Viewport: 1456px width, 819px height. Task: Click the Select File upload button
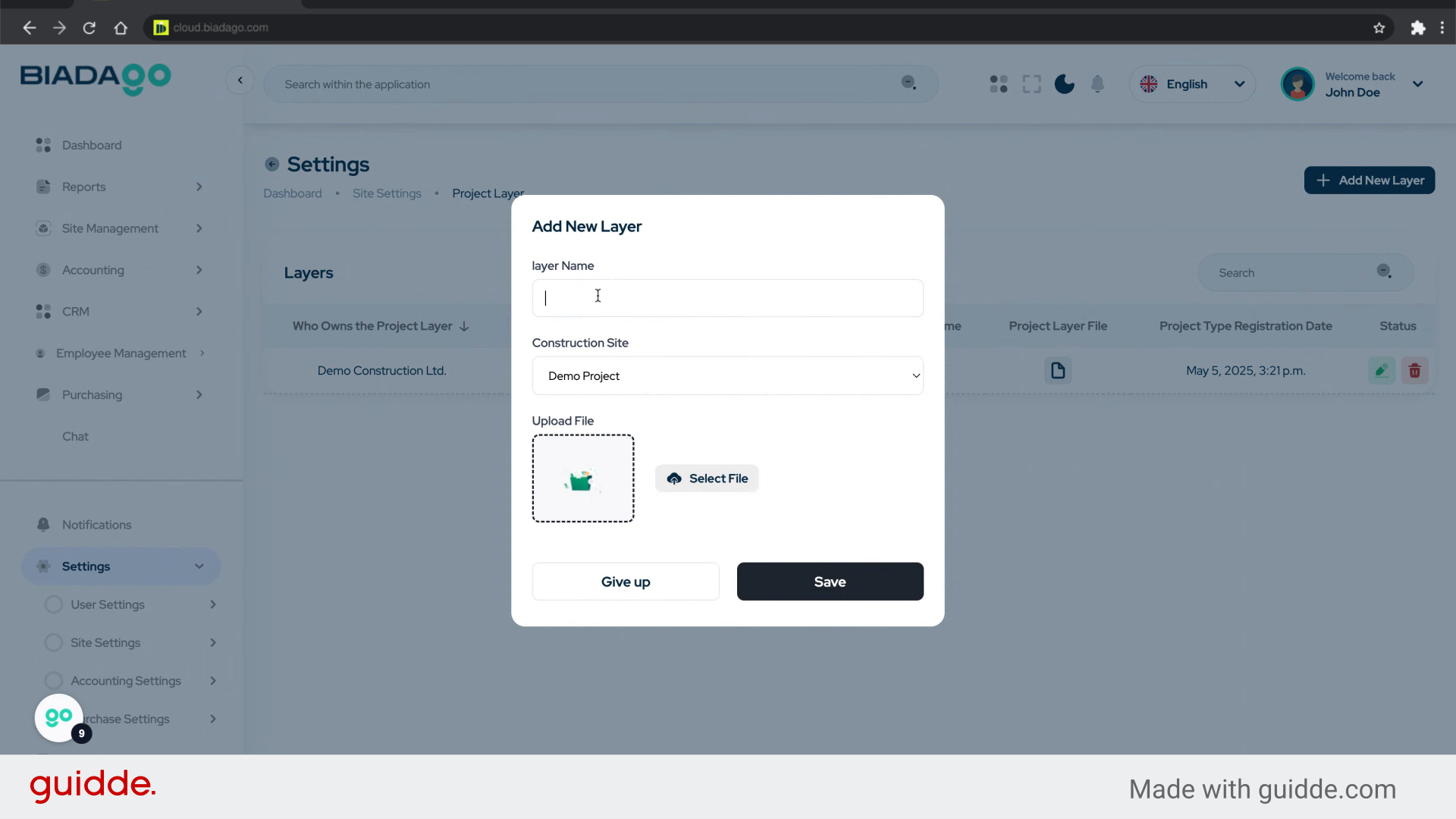point(707,479)
